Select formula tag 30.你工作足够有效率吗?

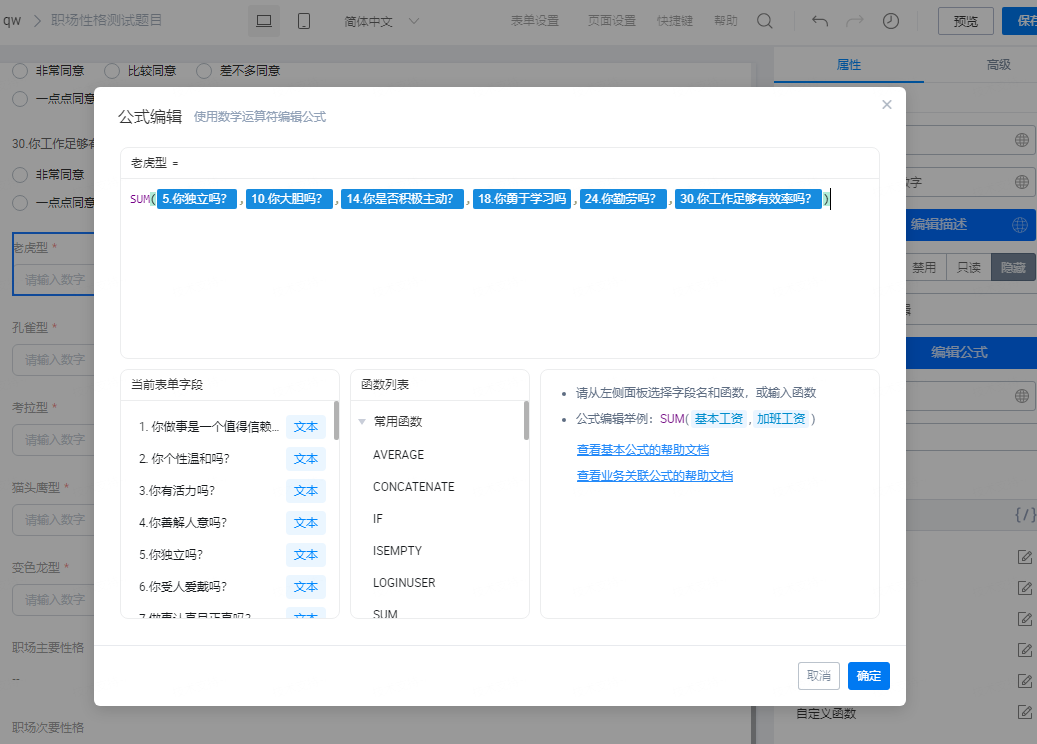(749, 198)
